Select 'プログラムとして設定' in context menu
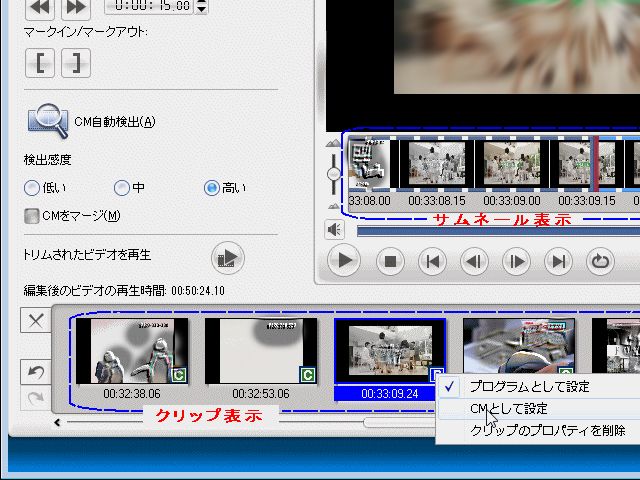This screenshot has width=640, height=480. [x=529, y=387]
